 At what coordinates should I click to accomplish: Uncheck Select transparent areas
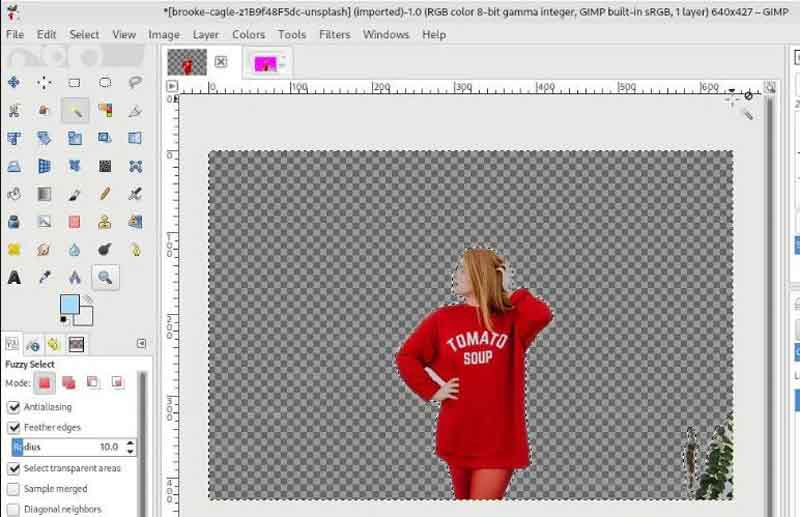click(14, 468)
